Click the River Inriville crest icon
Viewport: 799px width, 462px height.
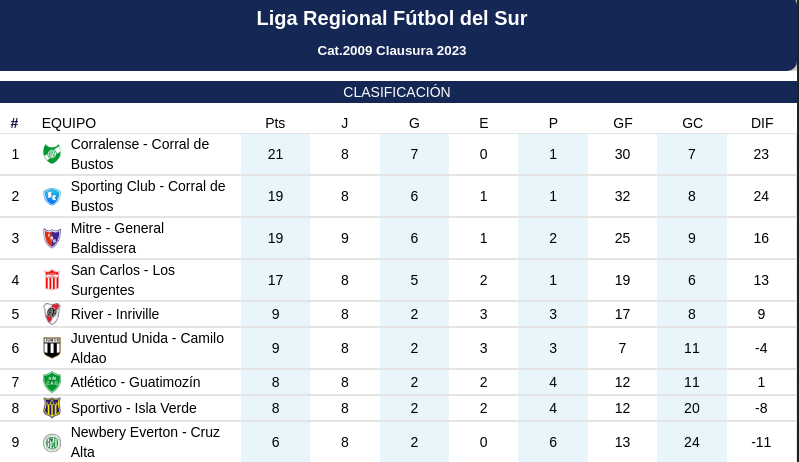pyautogui.click(x=52, y=314)
